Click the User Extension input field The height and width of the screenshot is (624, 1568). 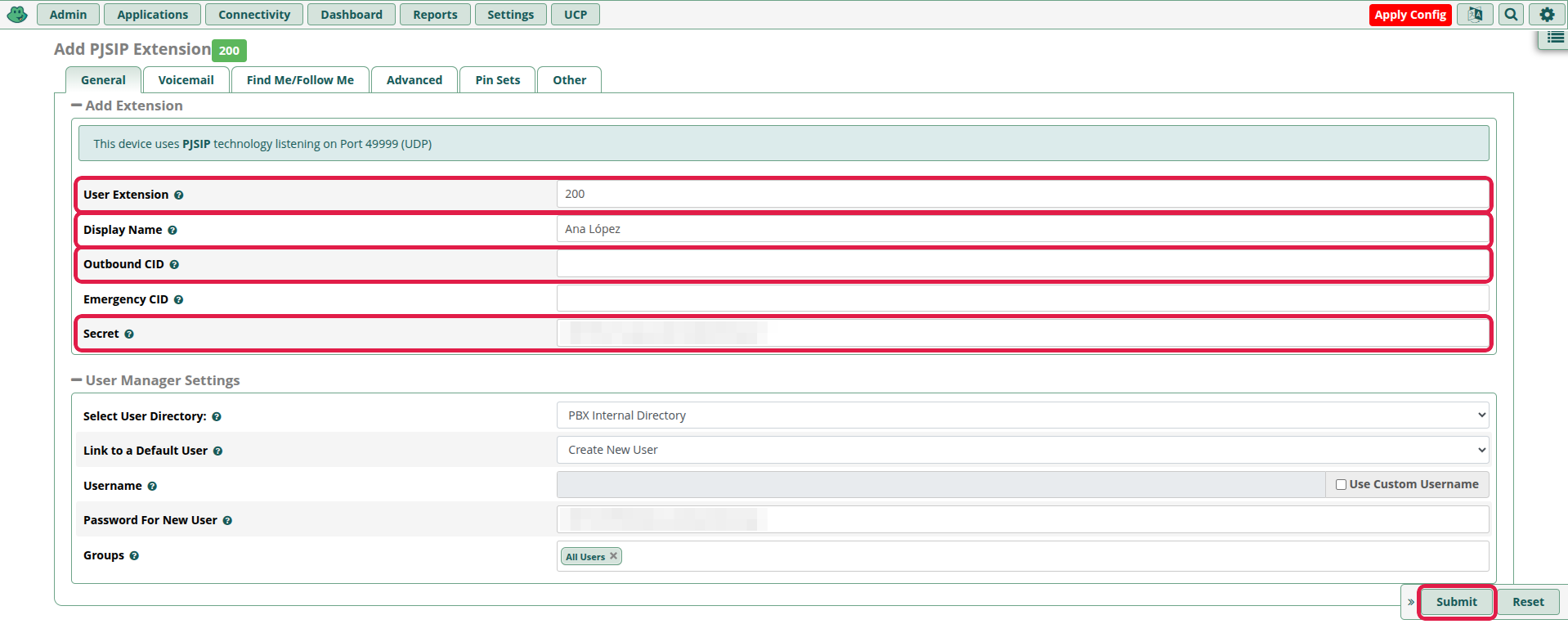[1023, 195]
